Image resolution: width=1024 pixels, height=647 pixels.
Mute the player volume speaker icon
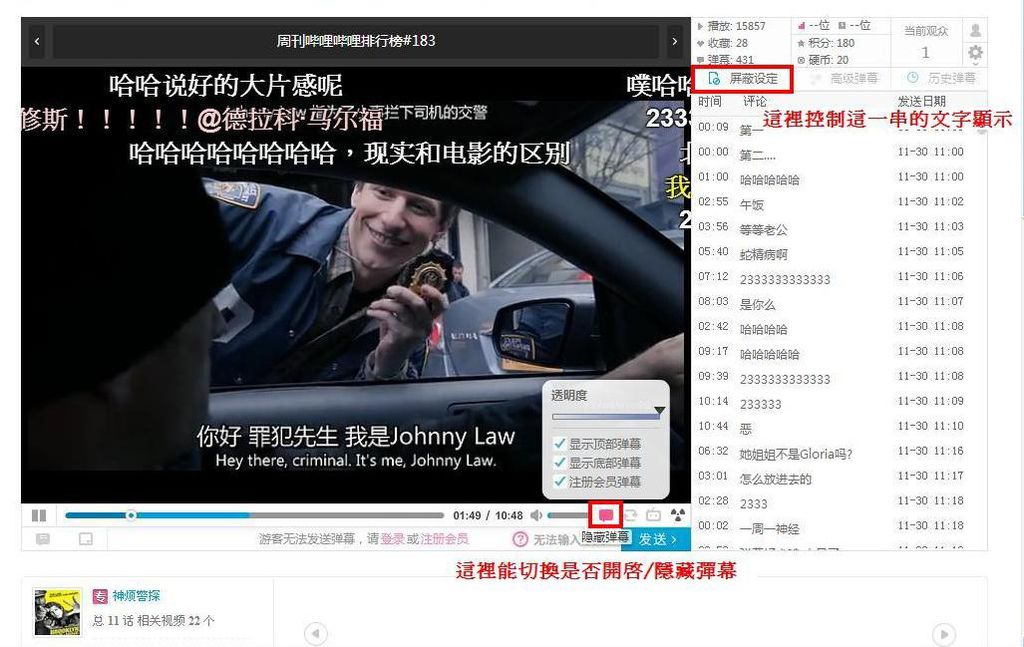537,515
